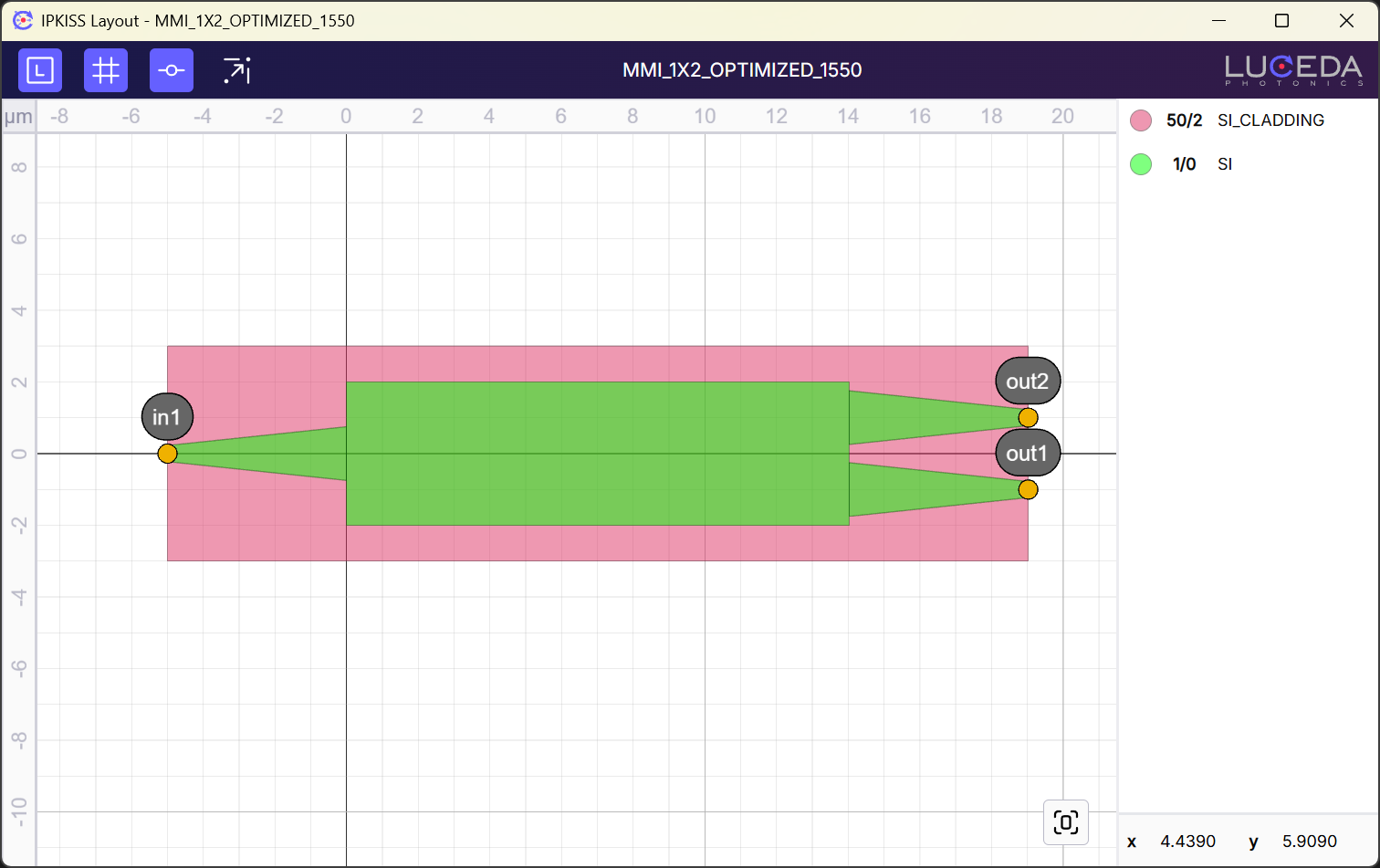Click the in1 port label
Viewport: 1380px width, 868px height.
pyautogui.click(x=167, y=417)
